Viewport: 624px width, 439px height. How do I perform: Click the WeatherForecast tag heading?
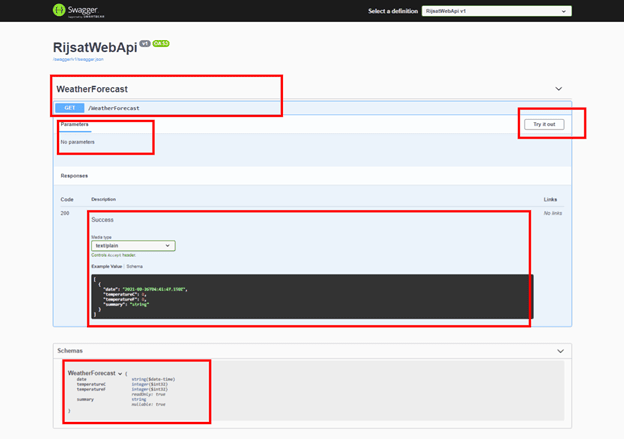coord(92,89)
